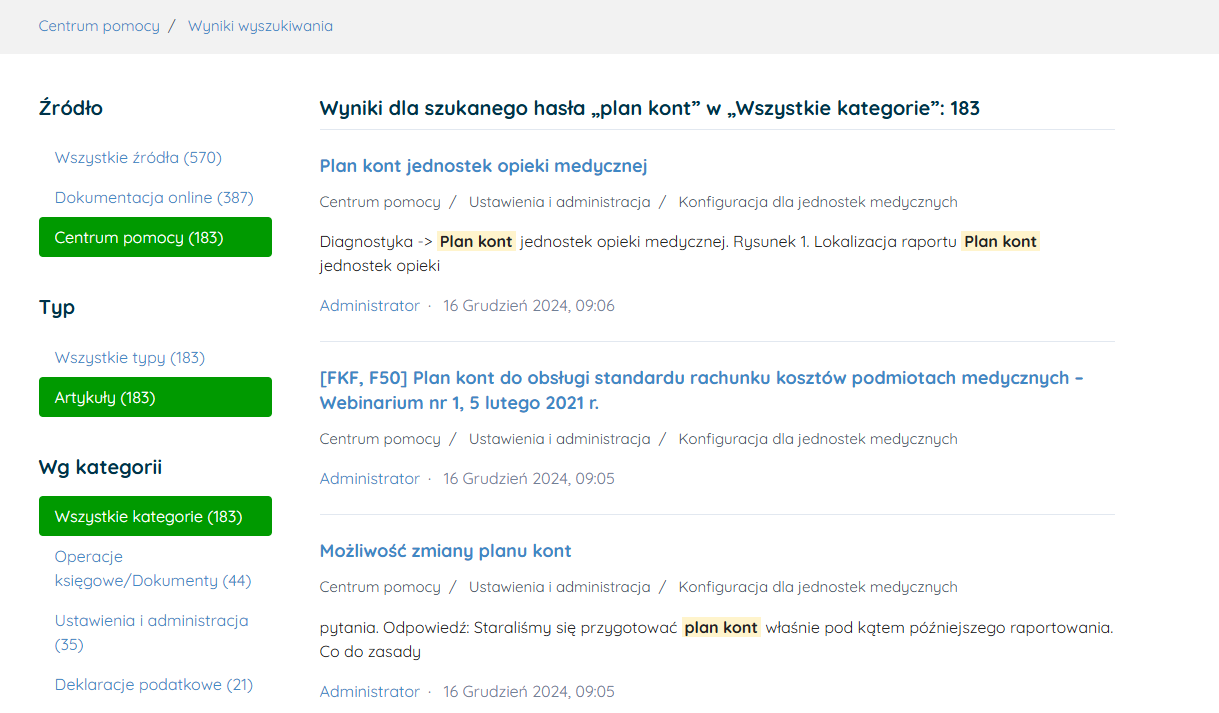Click Ustawienia i administracja under webinarium result
The height and width of the screenshot is (713, 1219).
(x=559, y=438)
